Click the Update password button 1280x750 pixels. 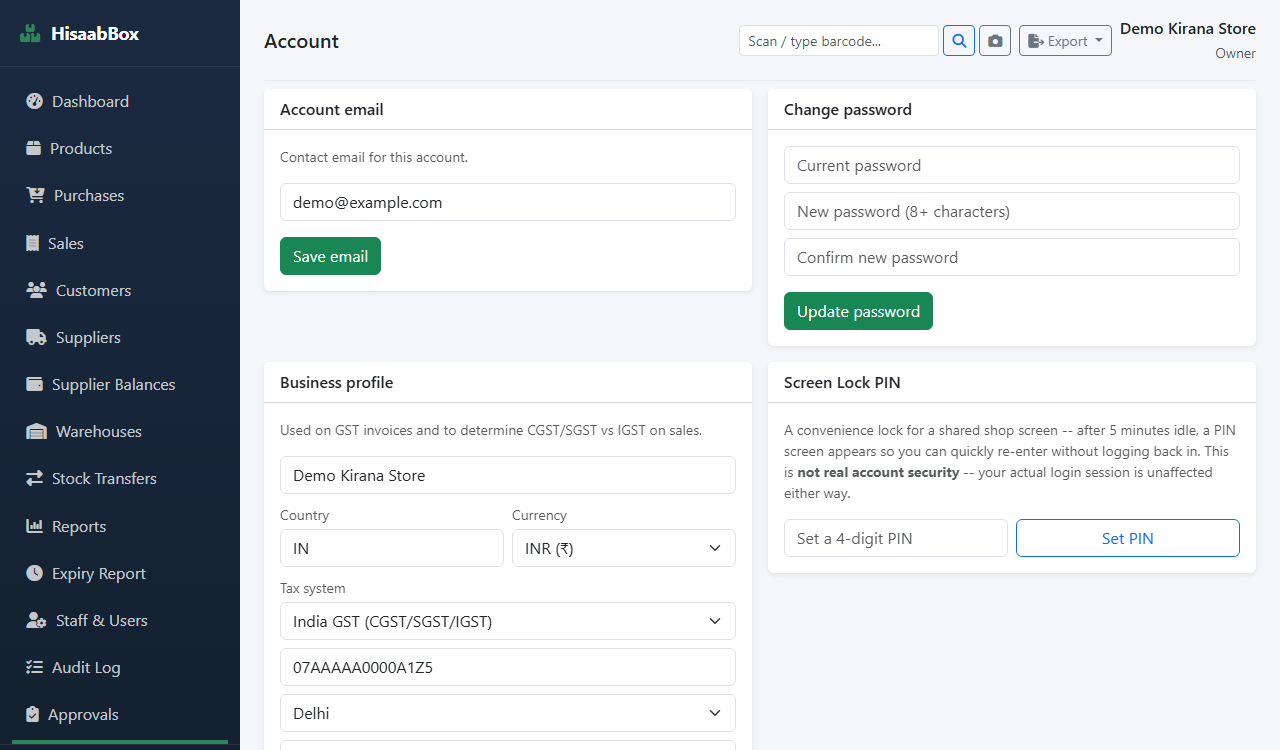click(858, 311)
